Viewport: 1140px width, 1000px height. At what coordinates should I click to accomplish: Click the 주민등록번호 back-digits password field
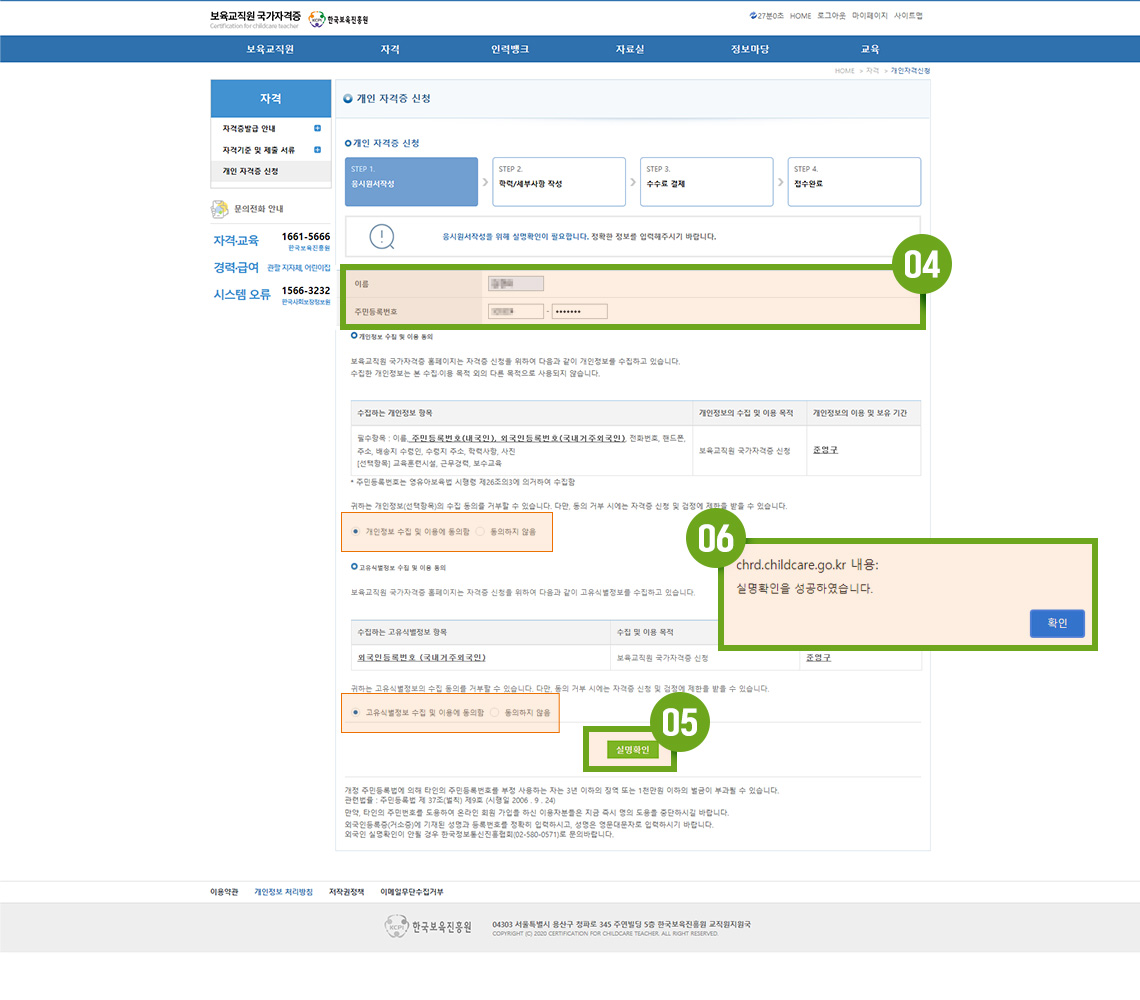coord(579,312)
